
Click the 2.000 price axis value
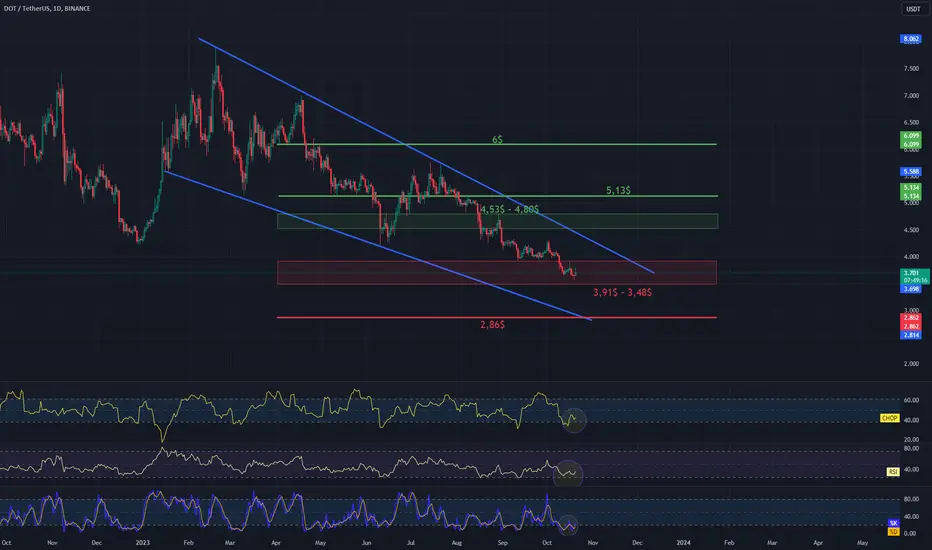coord(911,363)
